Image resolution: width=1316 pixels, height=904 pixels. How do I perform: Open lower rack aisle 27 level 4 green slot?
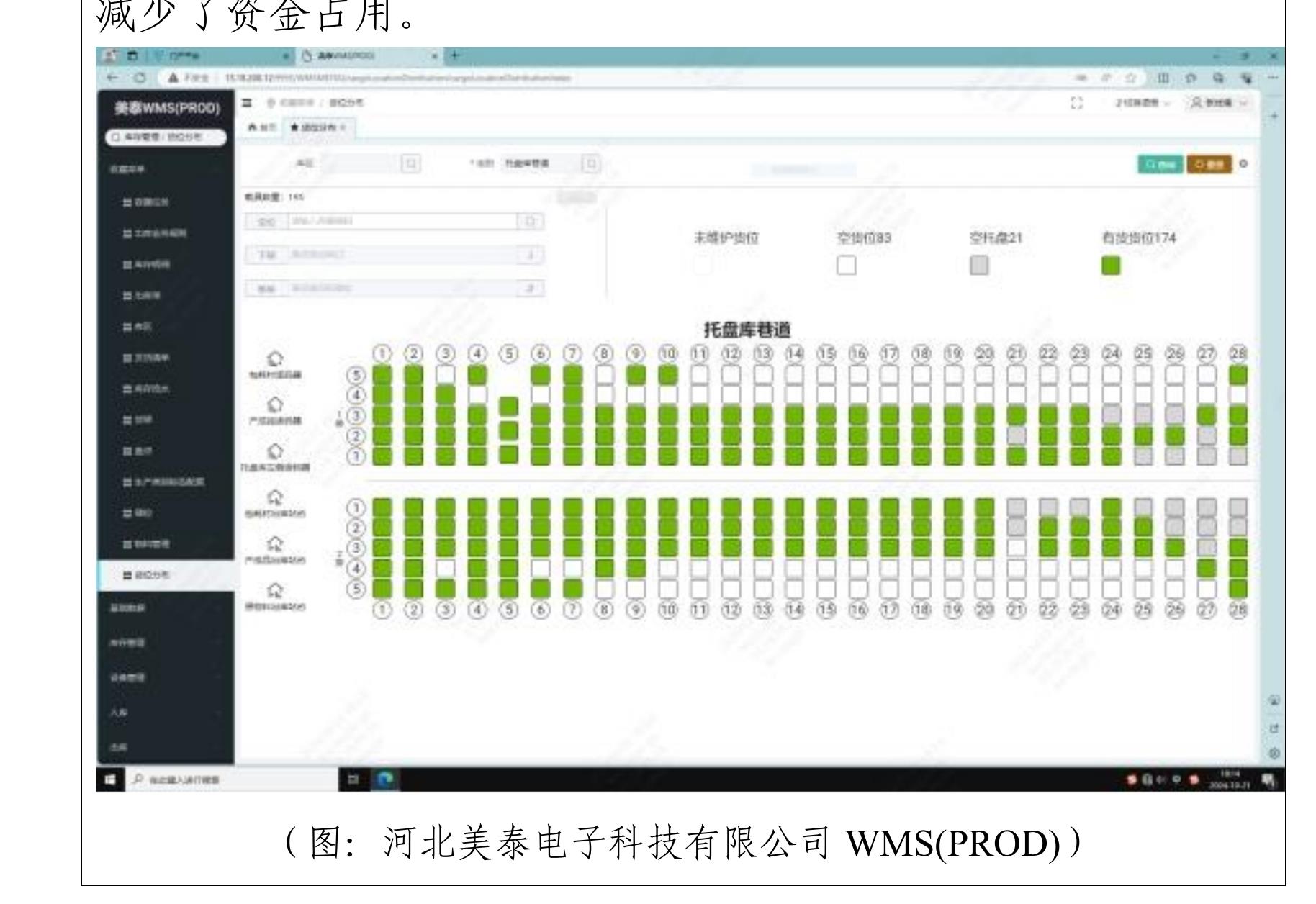click(1207, 568)
